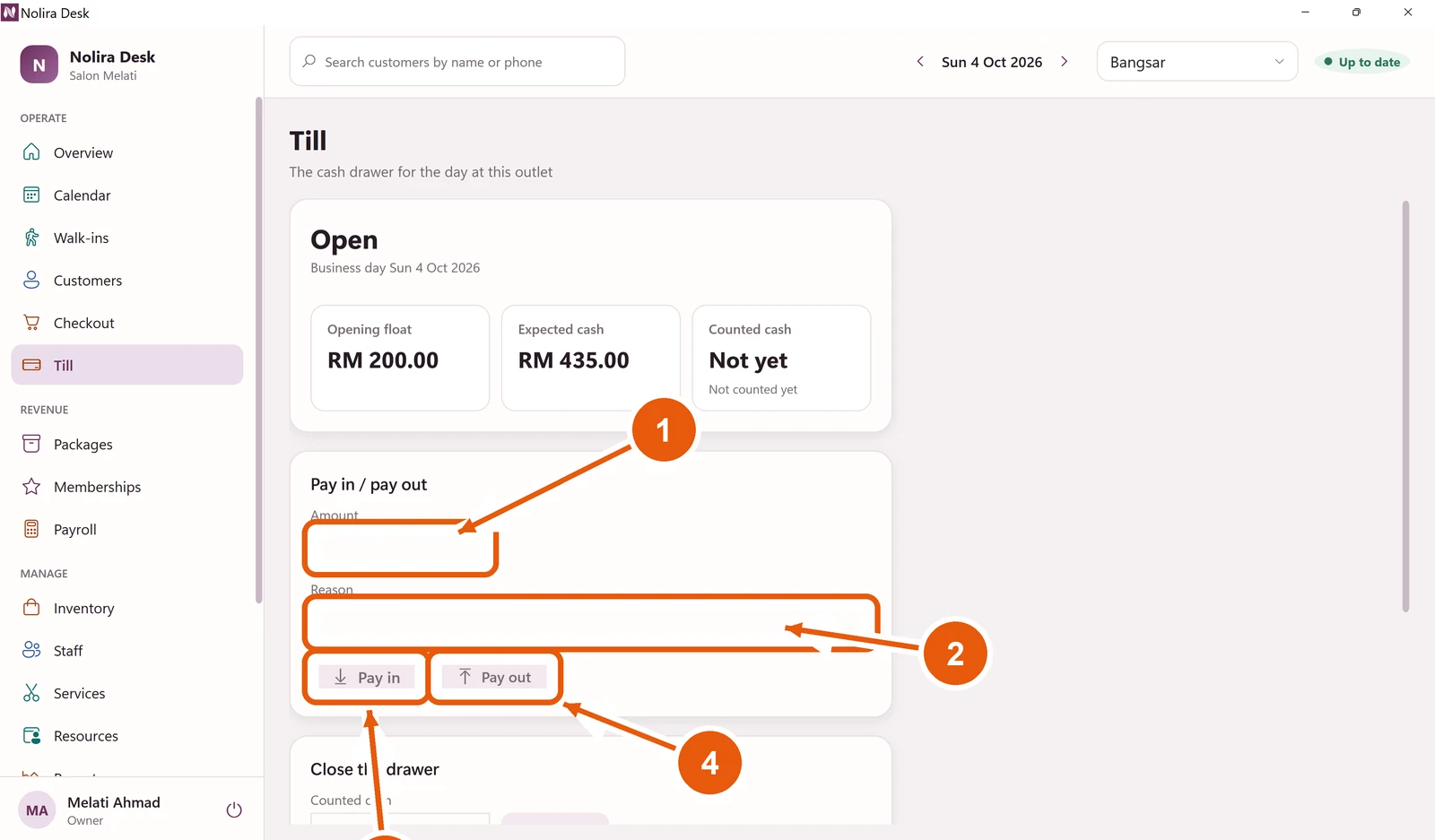
Task: Select the Walk-ins person icon
Action: point(31,238)
